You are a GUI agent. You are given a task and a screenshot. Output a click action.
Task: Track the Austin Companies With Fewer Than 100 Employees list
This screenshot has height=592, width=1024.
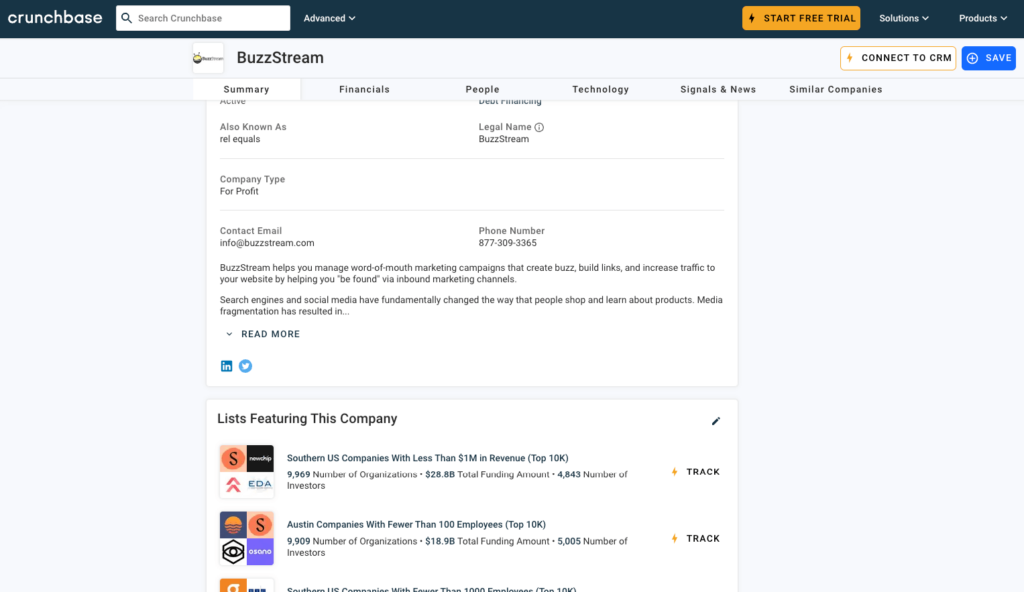(x=695, y=538)
